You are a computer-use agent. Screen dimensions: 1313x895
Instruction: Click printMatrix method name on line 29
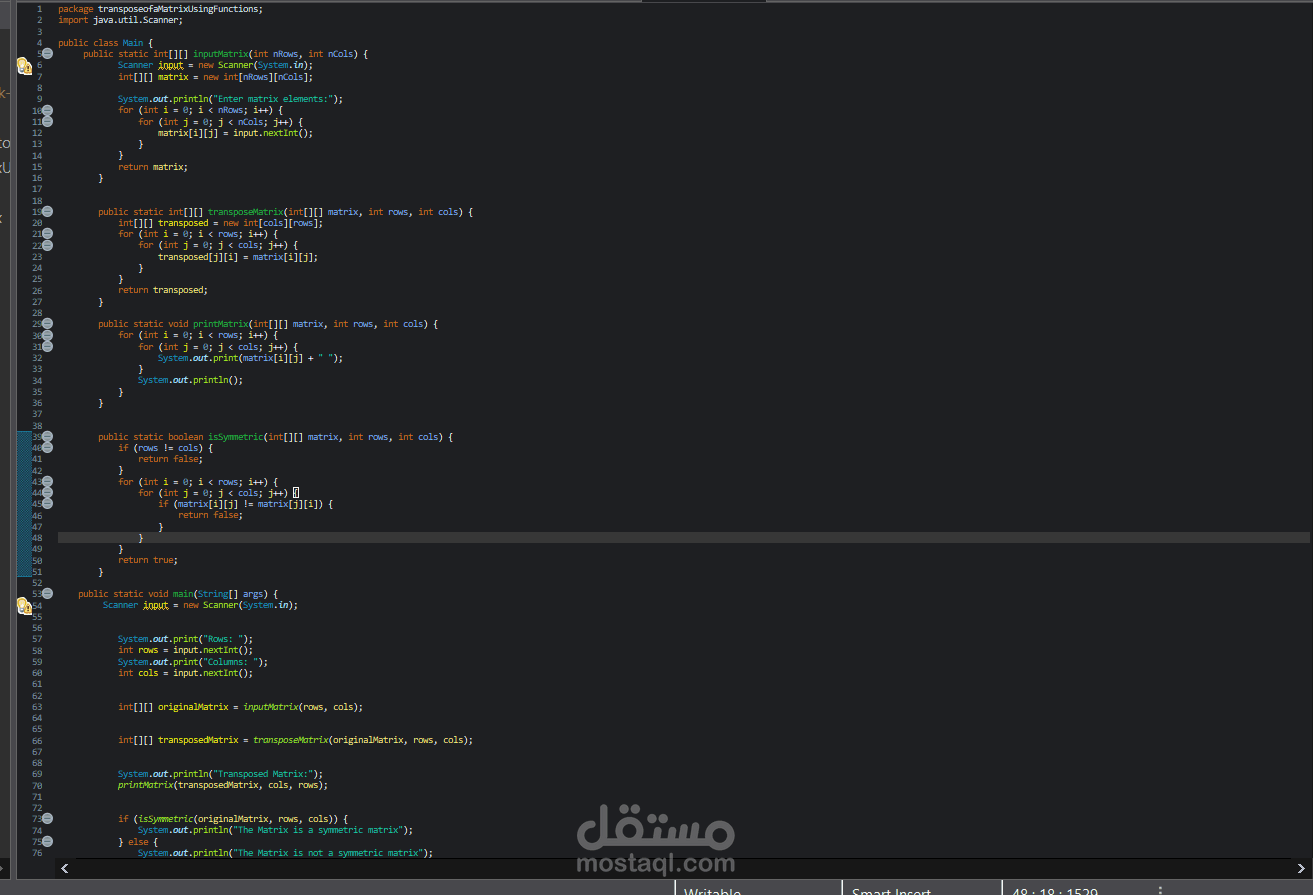pos(220,324)
